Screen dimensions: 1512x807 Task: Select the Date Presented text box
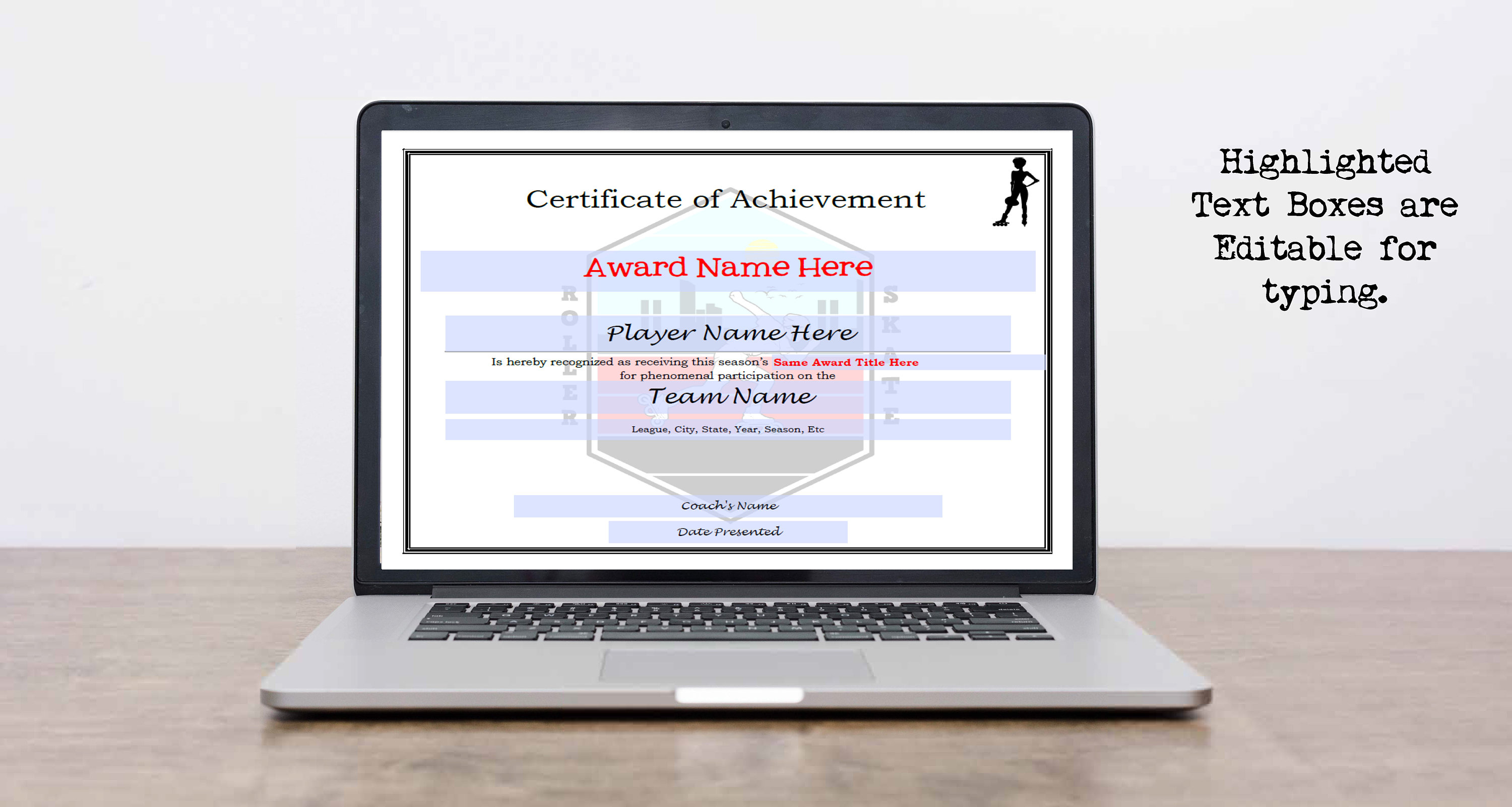[730, 531]
